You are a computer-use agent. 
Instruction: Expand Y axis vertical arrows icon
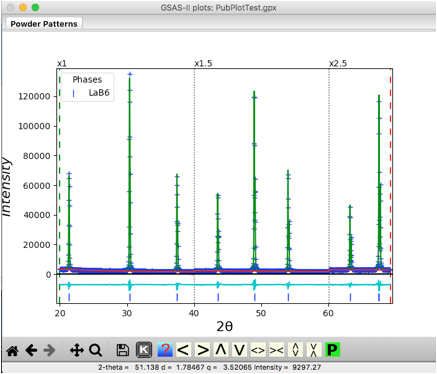click(295, 350)
